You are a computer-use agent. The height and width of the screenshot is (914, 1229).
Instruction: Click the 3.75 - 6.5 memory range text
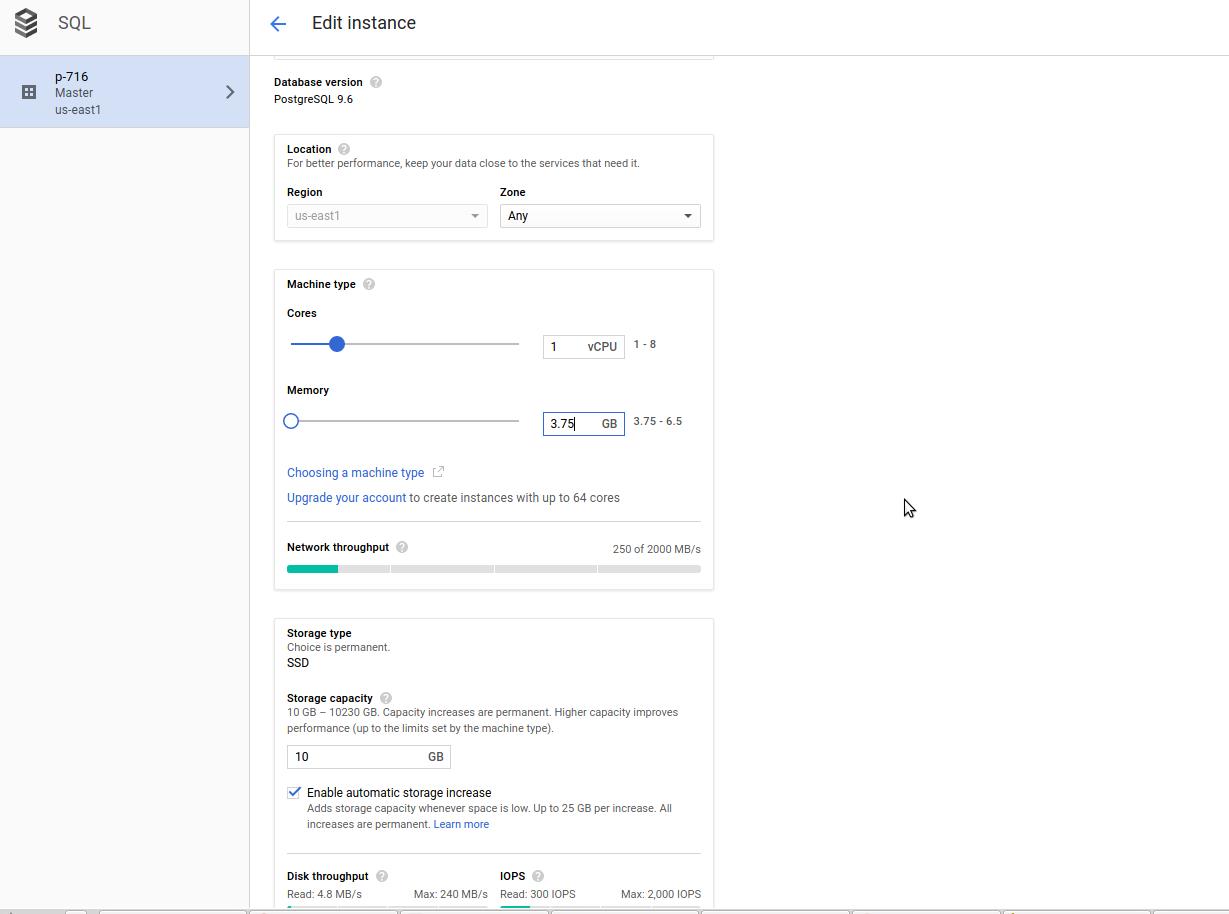tap(658, 421)
